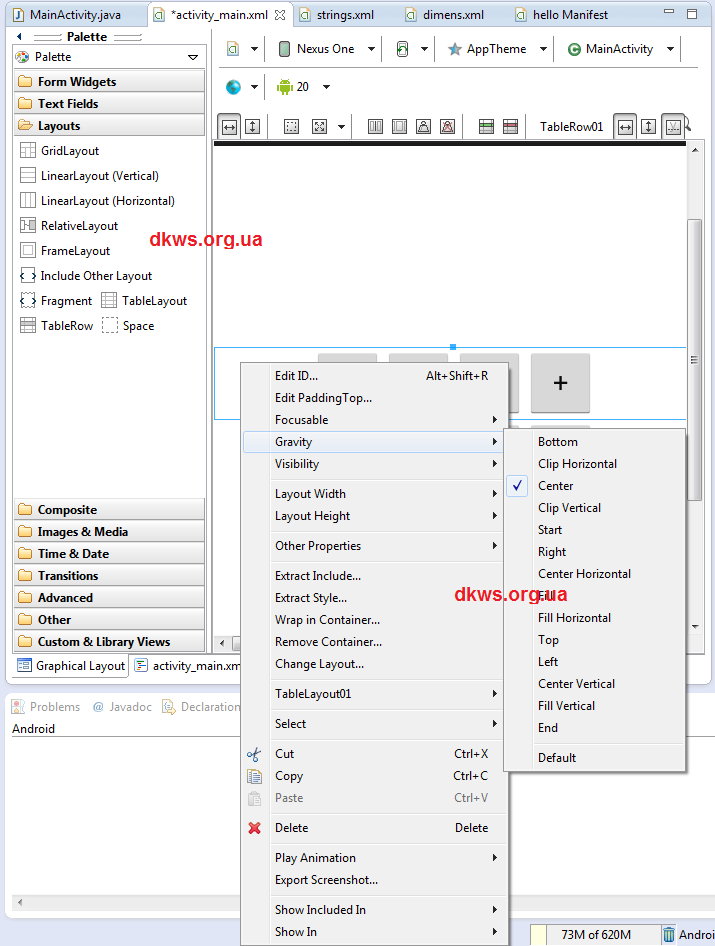Close the activity_main.xml tab
The height and width of the screenshot is (946, 715).
[x=280, y=15]
